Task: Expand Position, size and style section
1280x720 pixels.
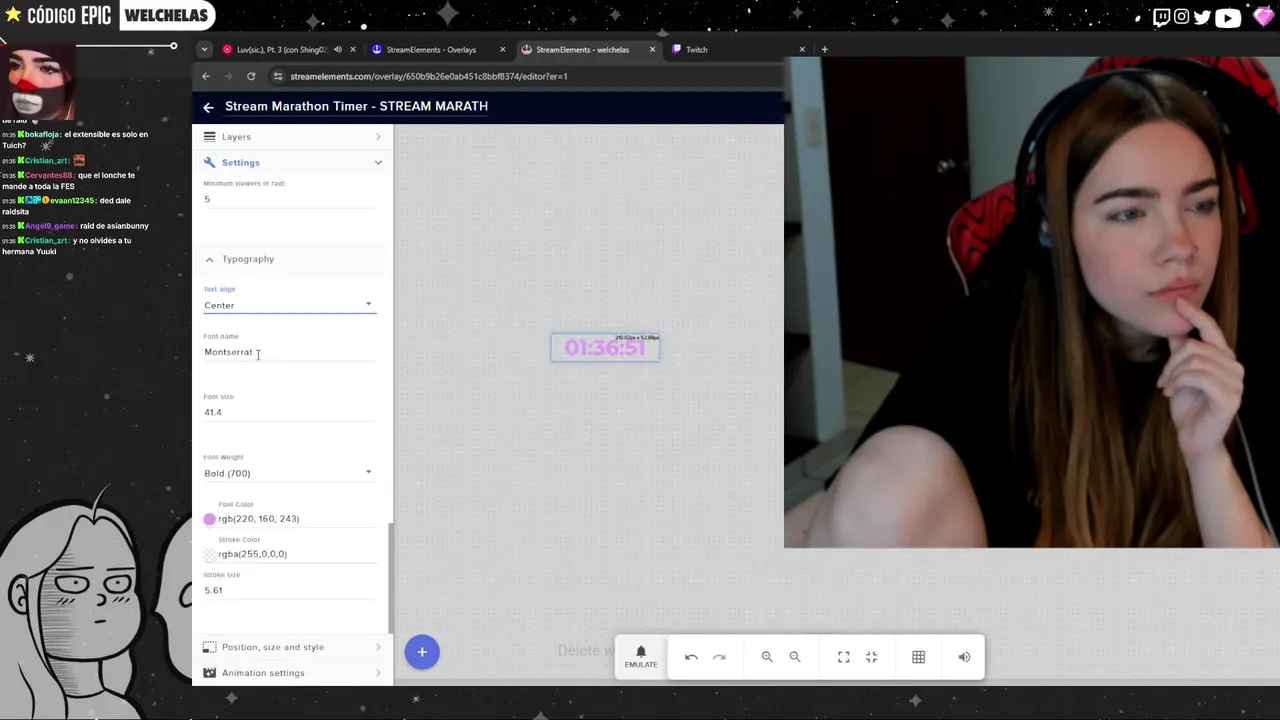Action: pos(292,647)
